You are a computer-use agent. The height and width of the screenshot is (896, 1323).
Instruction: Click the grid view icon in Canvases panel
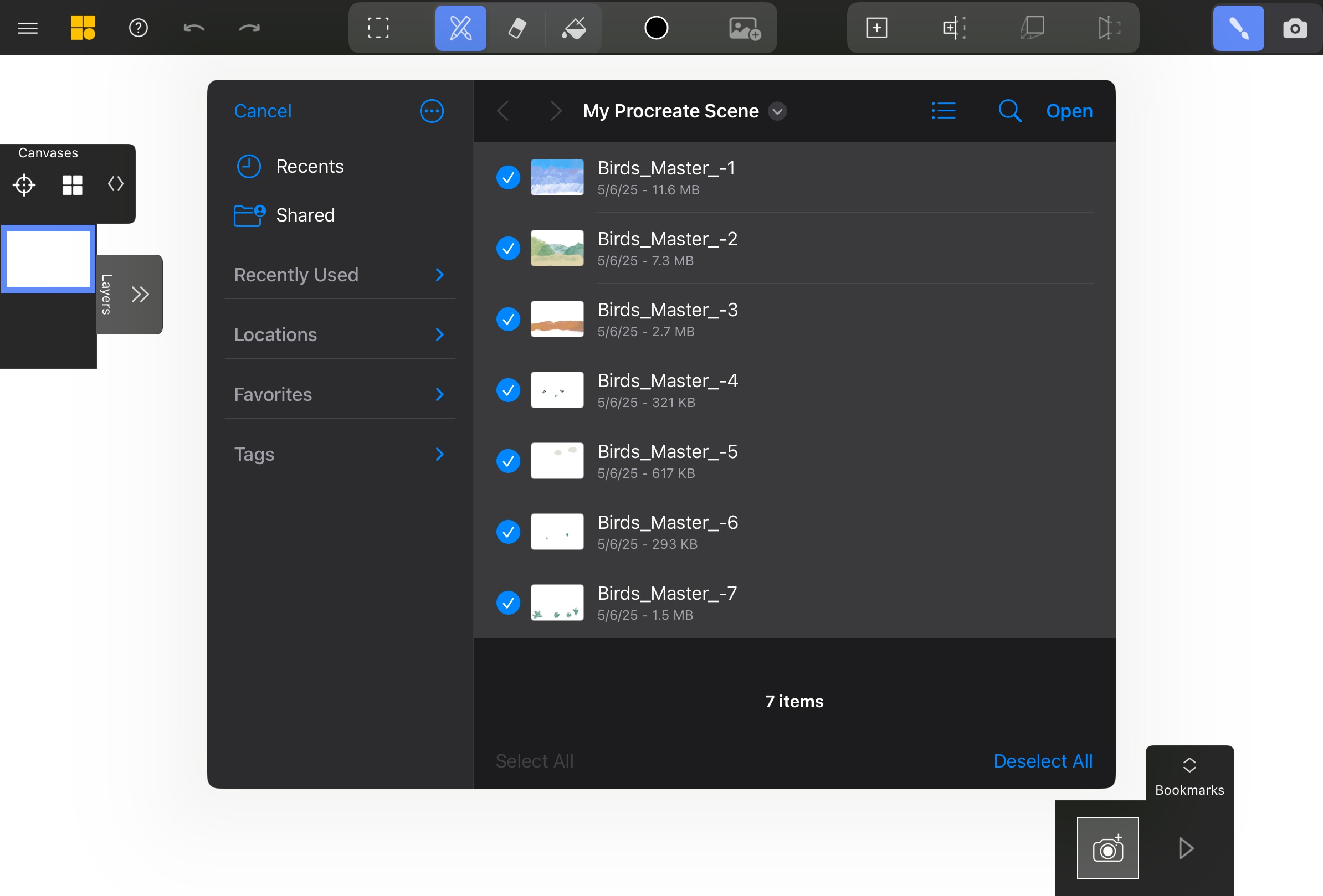(x=72, y=185)
